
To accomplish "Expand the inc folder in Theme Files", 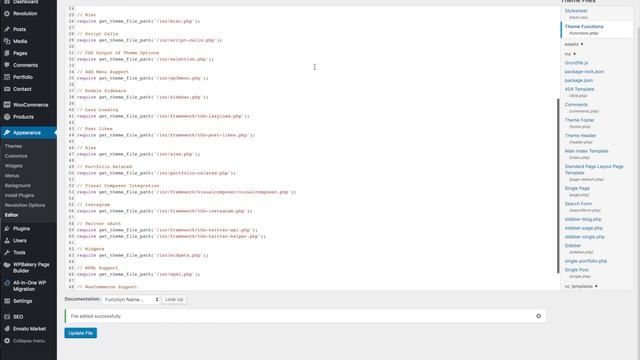I will click(x=570, y=54).
